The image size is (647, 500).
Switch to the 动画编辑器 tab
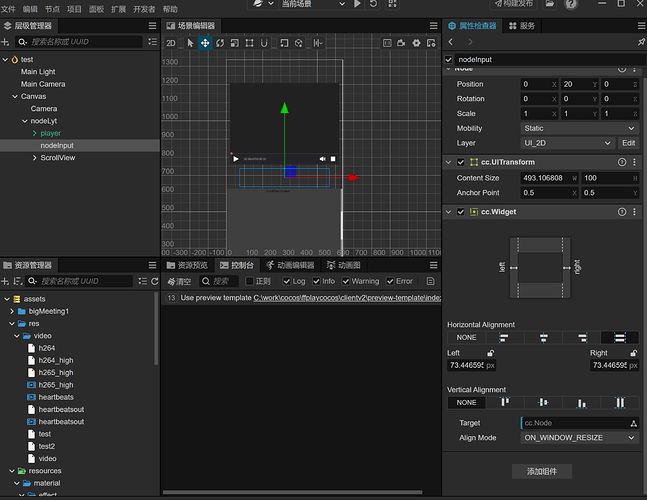(295, 265)
